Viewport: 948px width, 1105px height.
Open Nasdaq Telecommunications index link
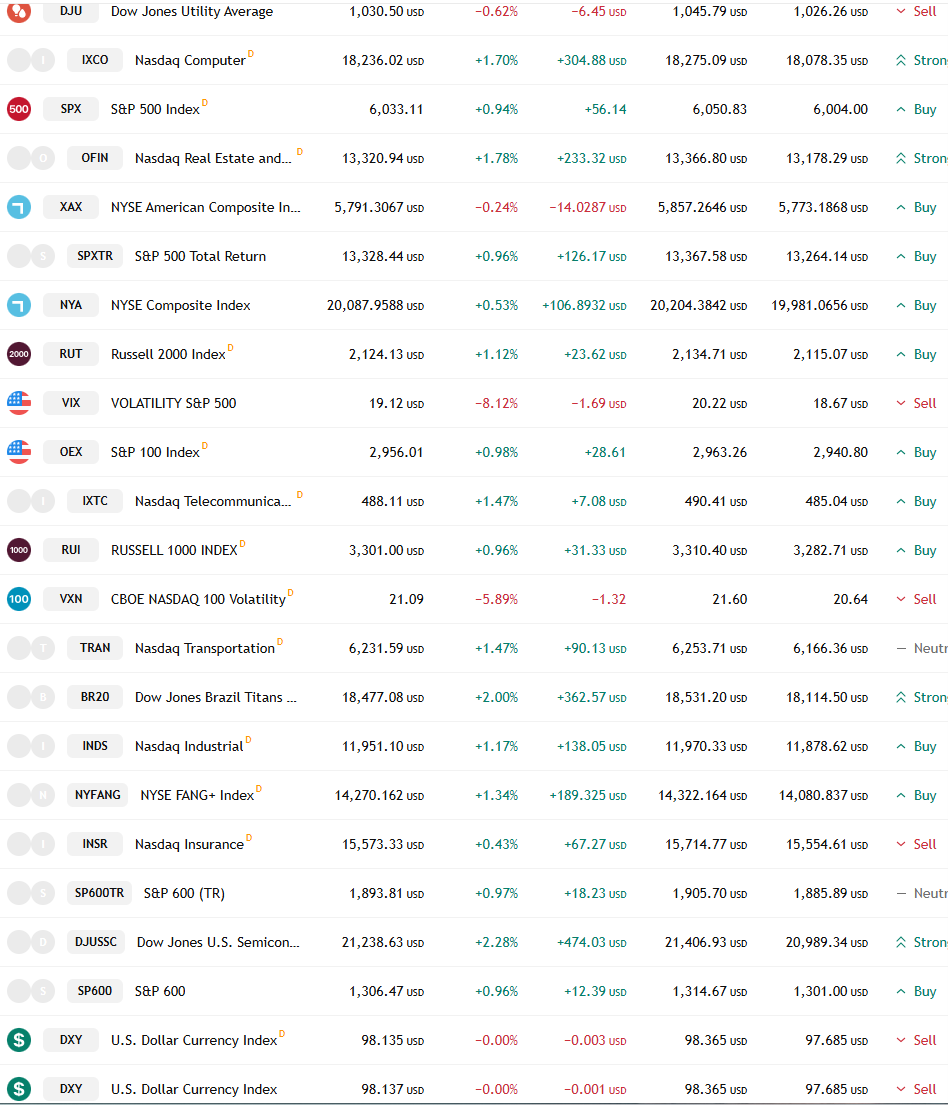coord(213,501)
